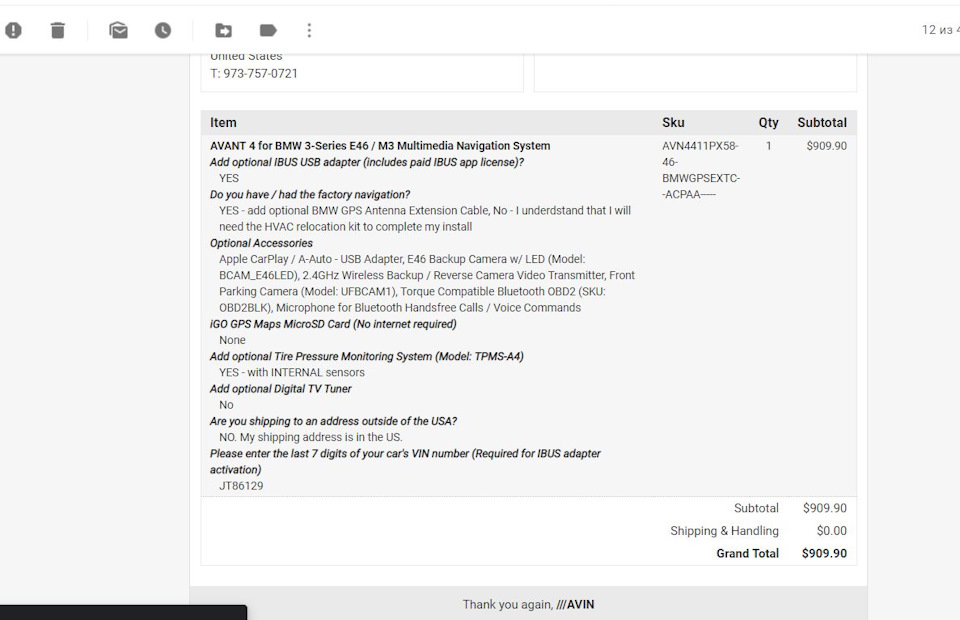Image resolution: width=960 pixels, height=620 pixels.
Task: Select the Sku column header
Action: click(x=673, y=122)
